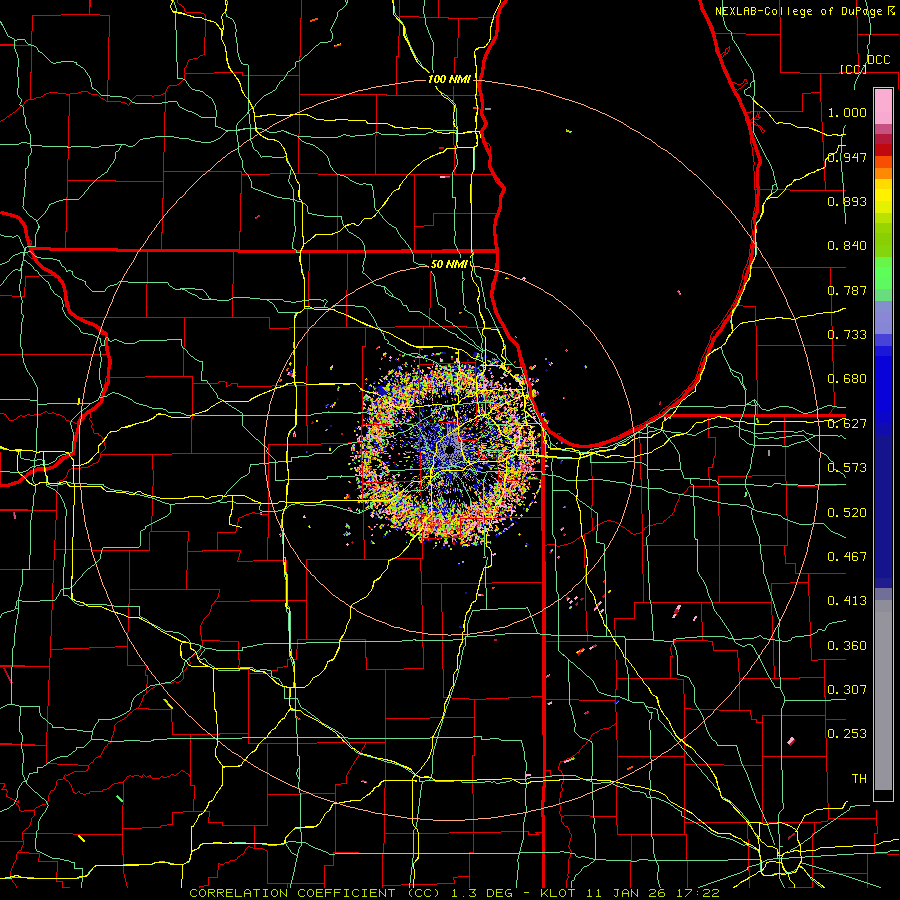
Task: Click the 0.573 scale value
Action: [847, 468]
